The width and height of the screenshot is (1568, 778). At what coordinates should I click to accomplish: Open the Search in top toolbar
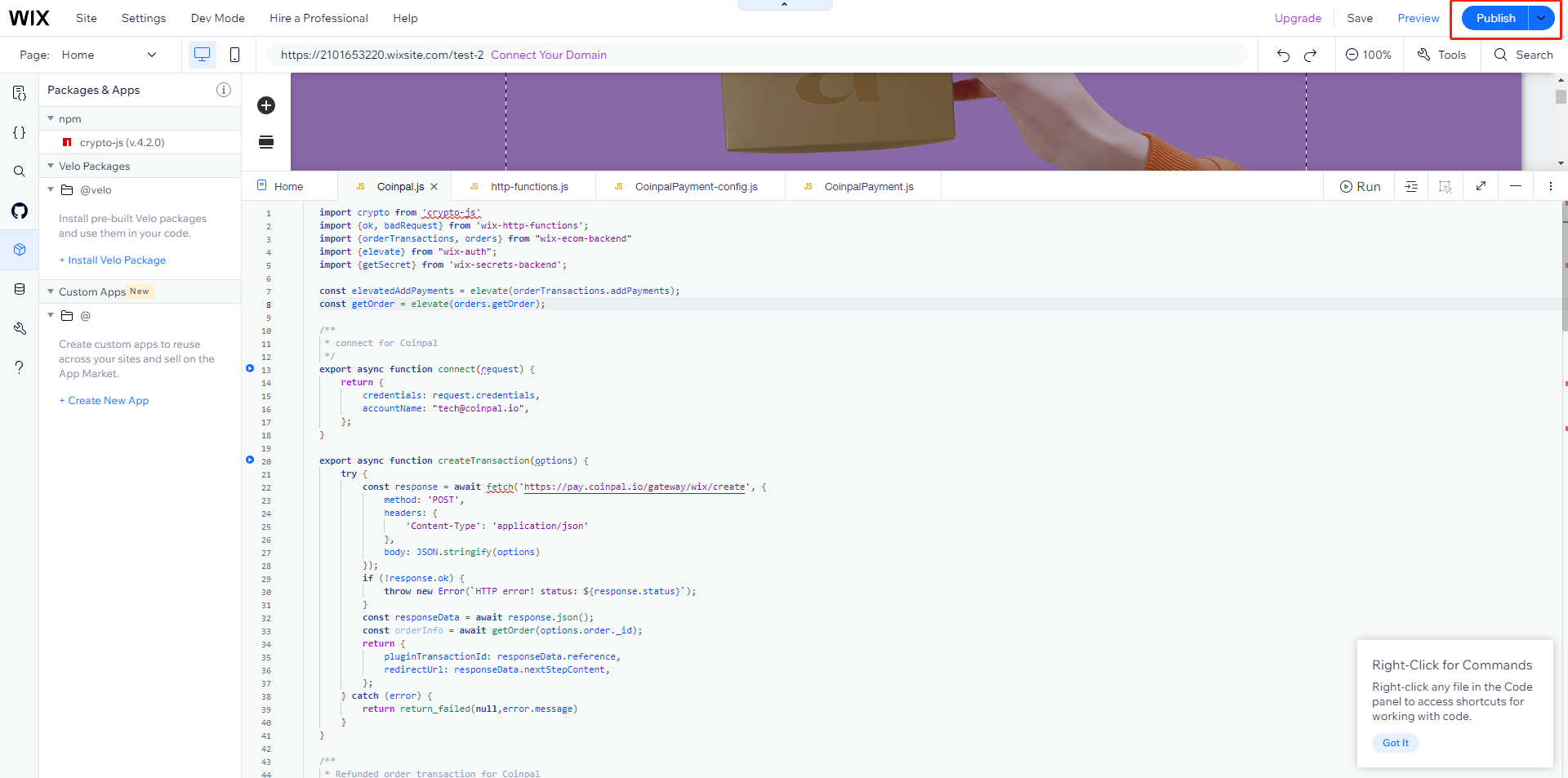1524,55
